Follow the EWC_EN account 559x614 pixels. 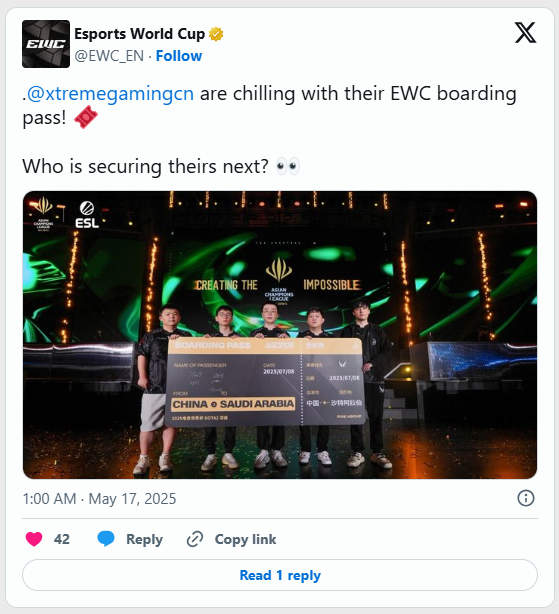179,56
